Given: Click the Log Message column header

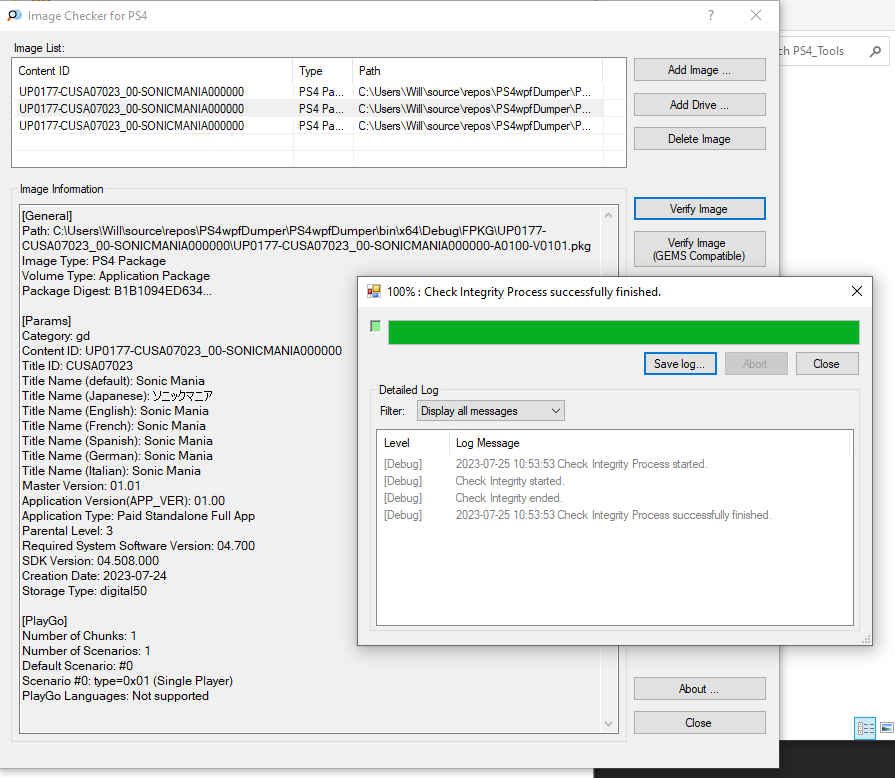Looking at the screenshot, I should [x=650, y=443].
